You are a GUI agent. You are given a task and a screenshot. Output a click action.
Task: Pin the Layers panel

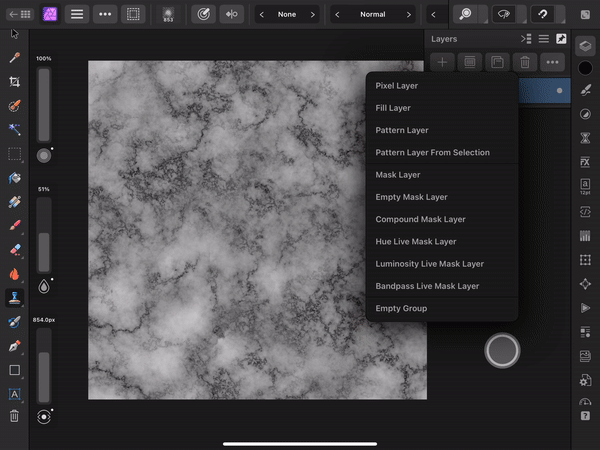click(561, 39)
